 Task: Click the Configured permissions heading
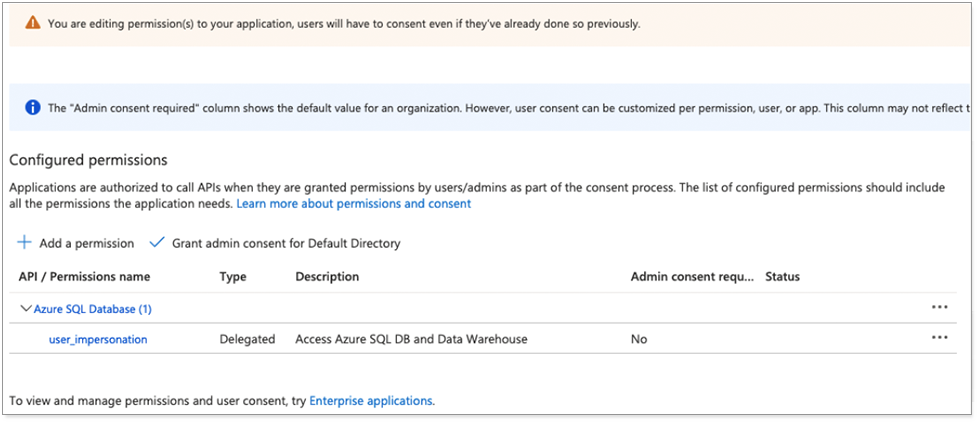pyautogui.click(x=88, y=160)
